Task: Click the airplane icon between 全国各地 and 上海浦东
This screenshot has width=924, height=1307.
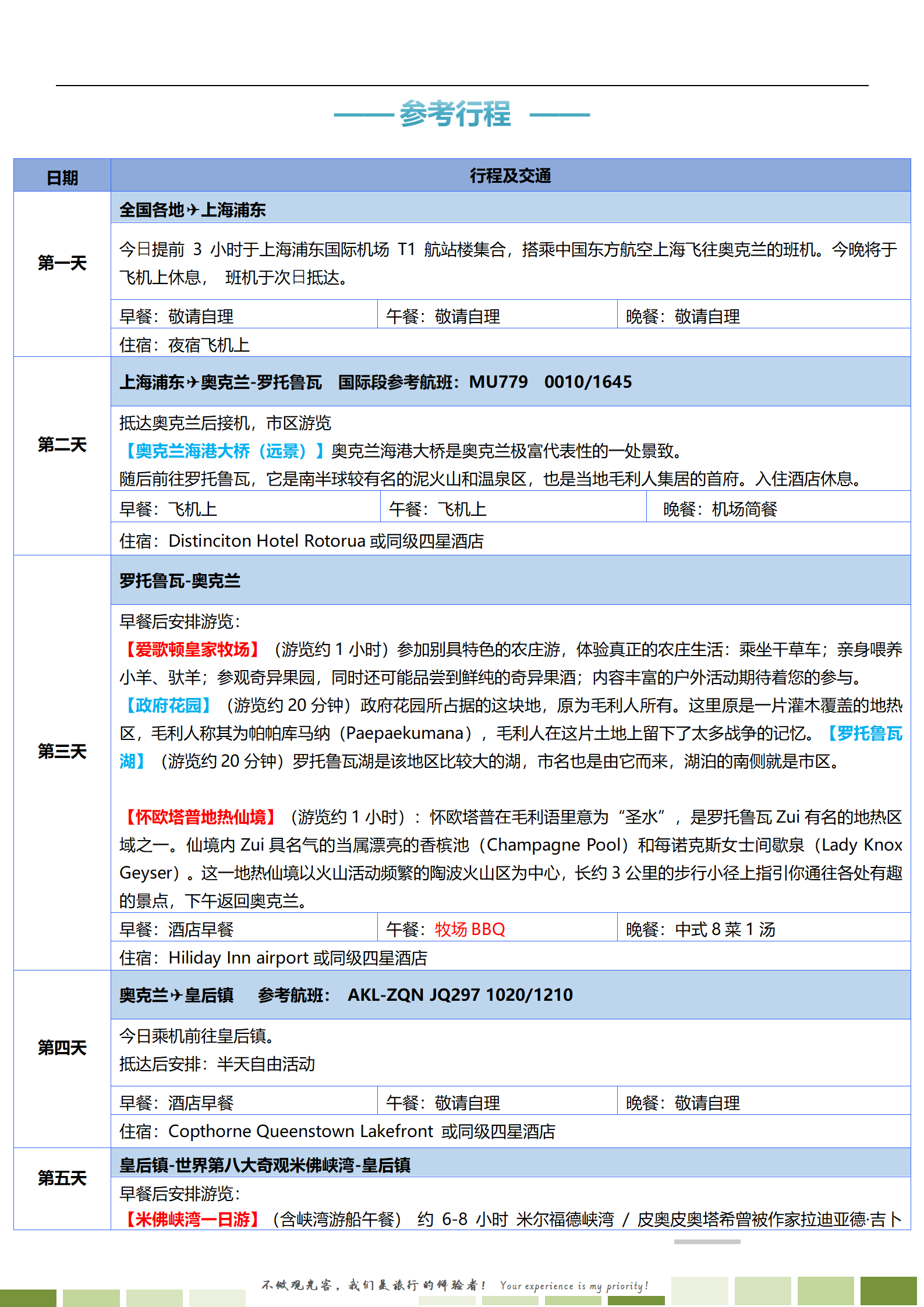Action: (x=193, y=210)
